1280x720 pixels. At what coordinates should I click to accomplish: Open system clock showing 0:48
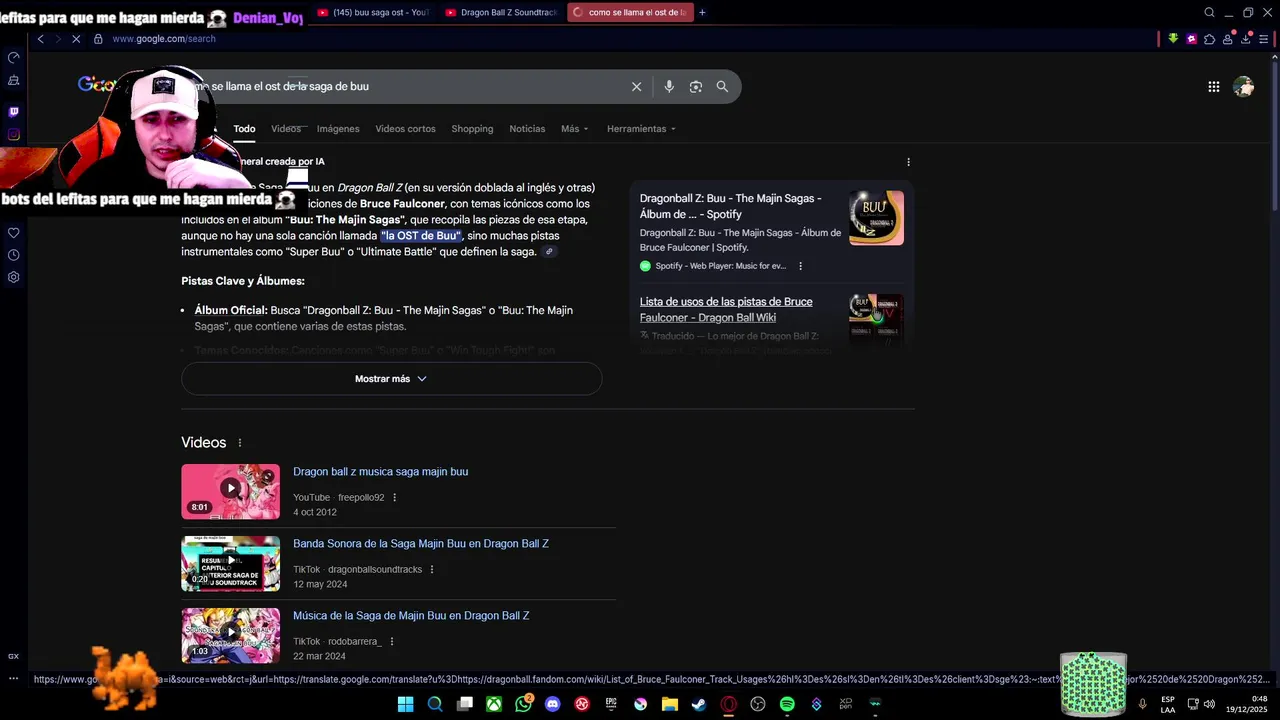click(x=1248, y=704)
